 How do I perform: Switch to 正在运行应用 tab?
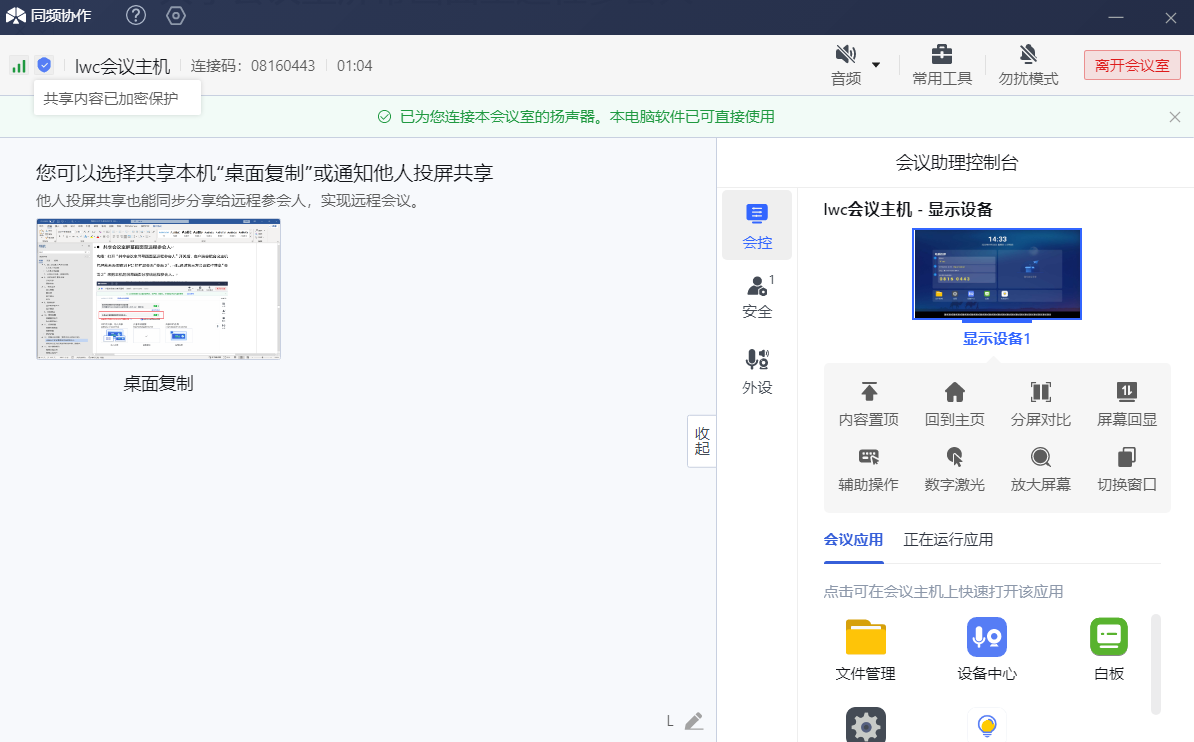coord(948,540)
